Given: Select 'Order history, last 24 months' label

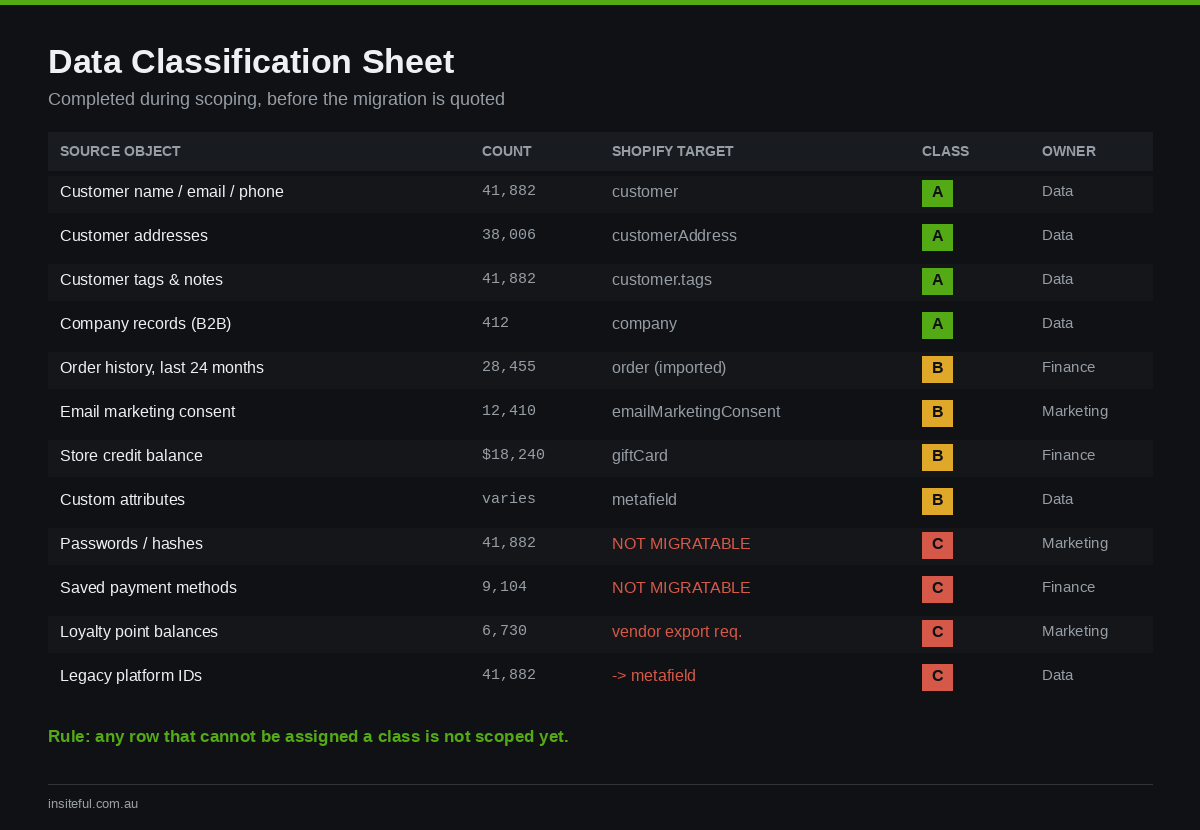Looking at the screenshot, I should pyautogui.click(x=162, y=367).
